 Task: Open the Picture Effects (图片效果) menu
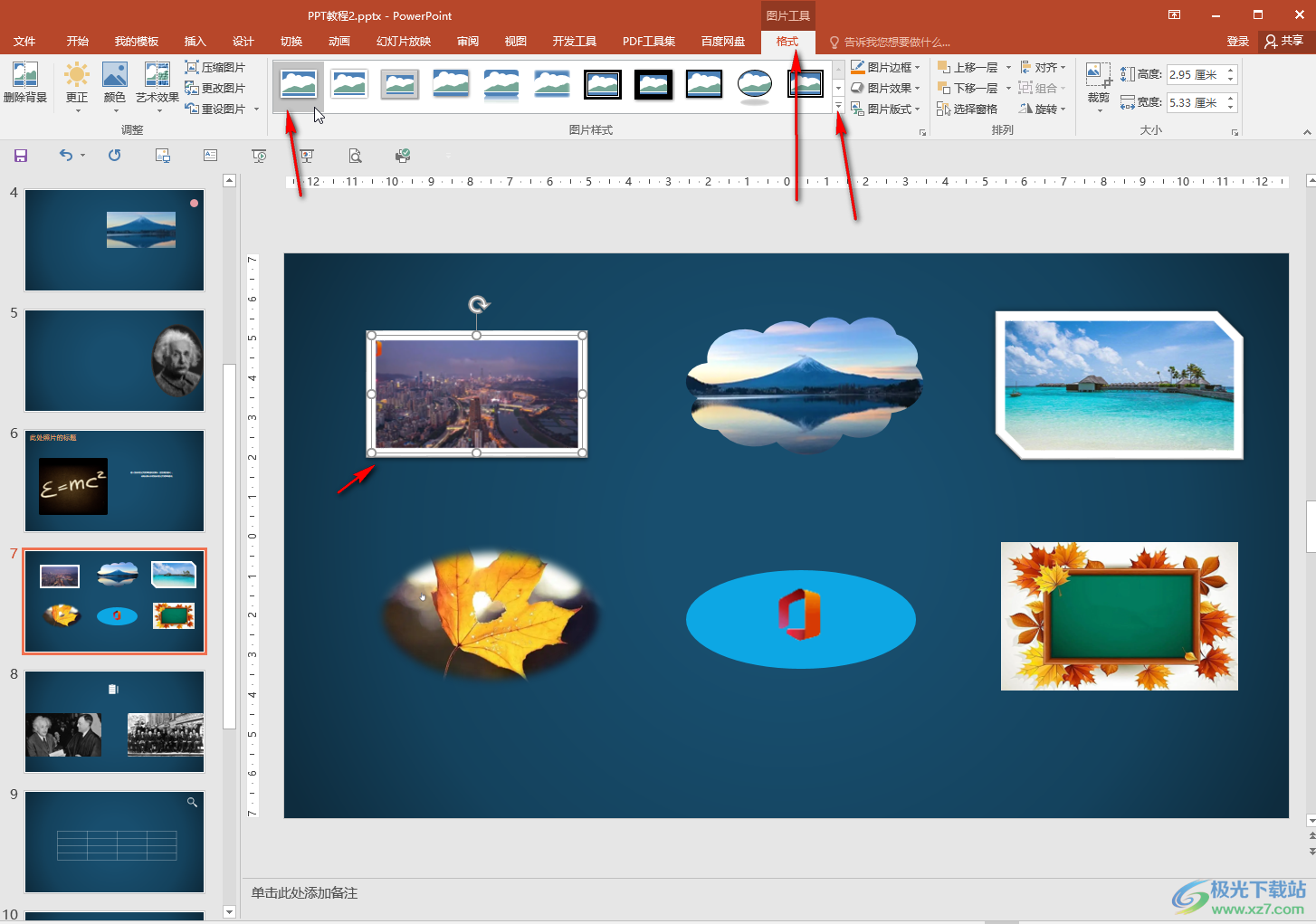885,88
